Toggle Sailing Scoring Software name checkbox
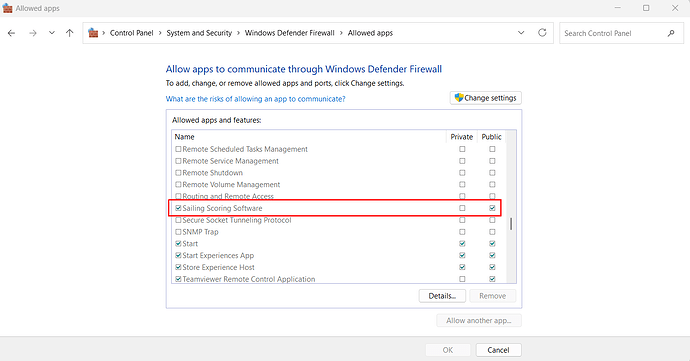The height and width of the screenshot is (361, 690). point(178,208)
